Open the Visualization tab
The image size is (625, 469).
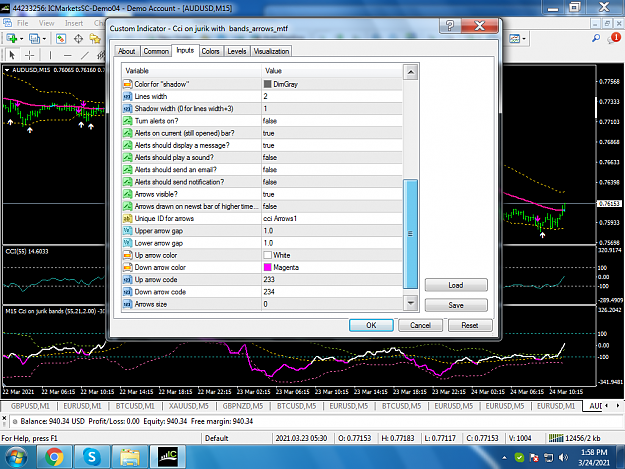(x=271, y=51)
